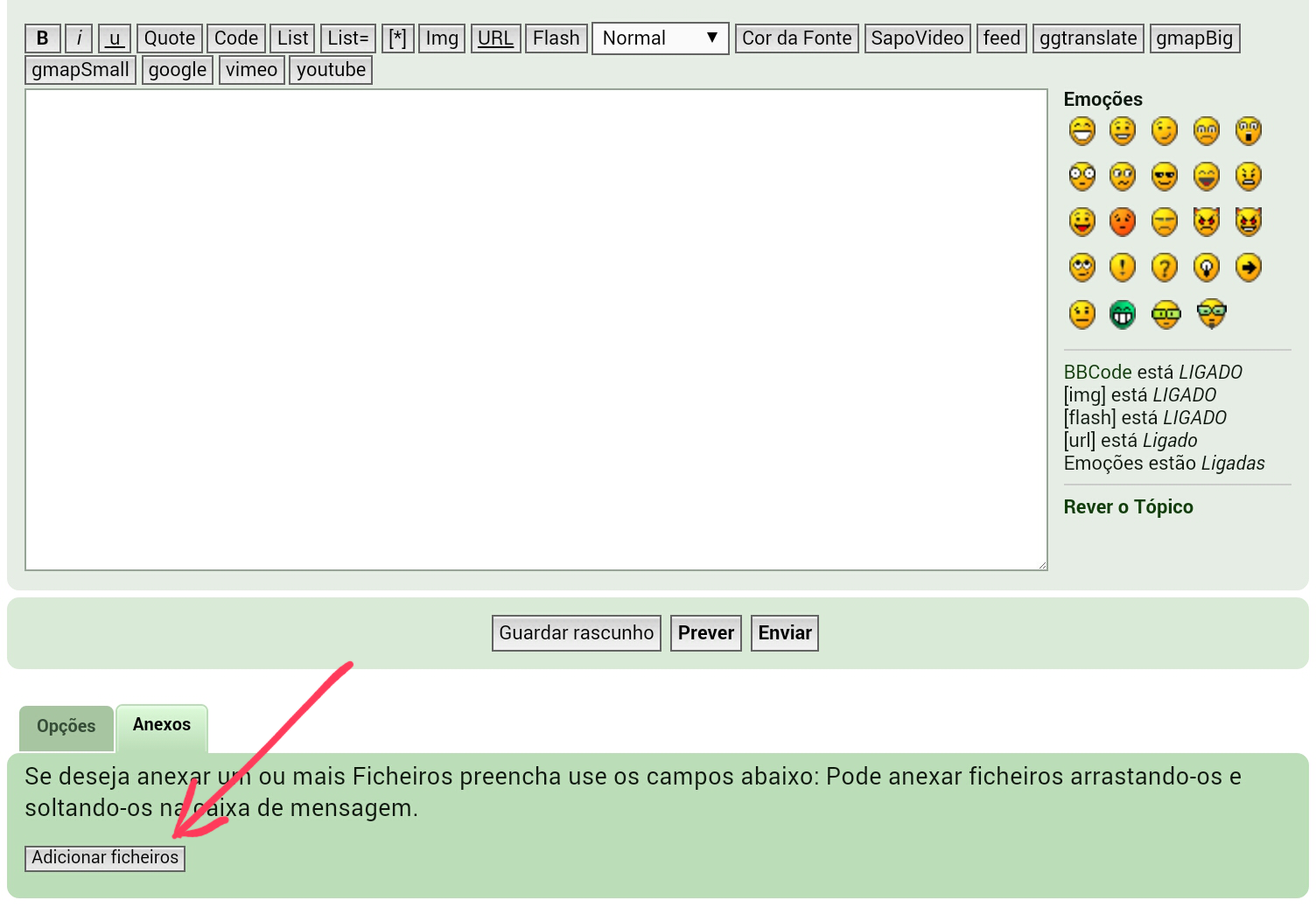Click Guardar rascunho to save draft

pyautogui.click(x=577, y=633)
